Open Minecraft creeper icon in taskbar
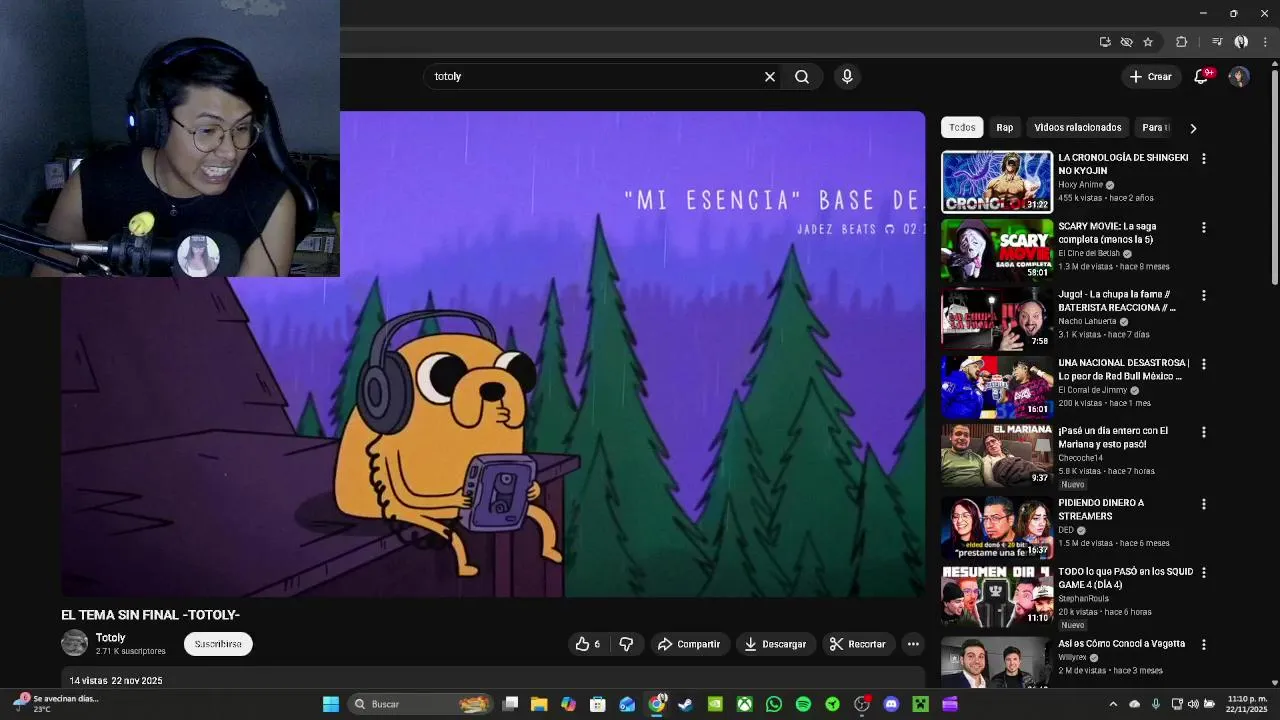 coord(920,704)
